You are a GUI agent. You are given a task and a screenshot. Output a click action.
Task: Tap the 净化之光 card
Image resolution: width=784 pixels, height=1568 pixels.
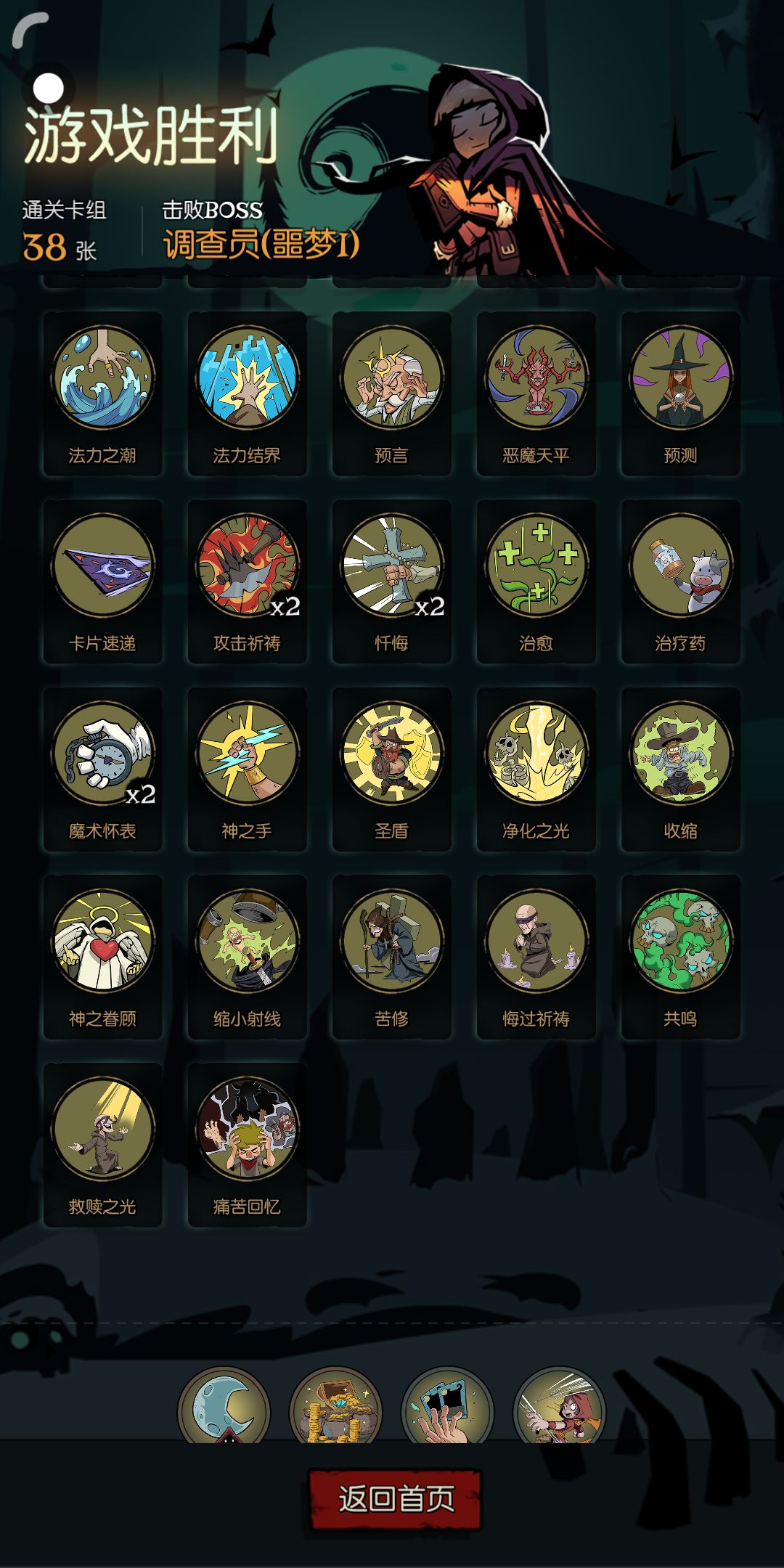(536, 769)
